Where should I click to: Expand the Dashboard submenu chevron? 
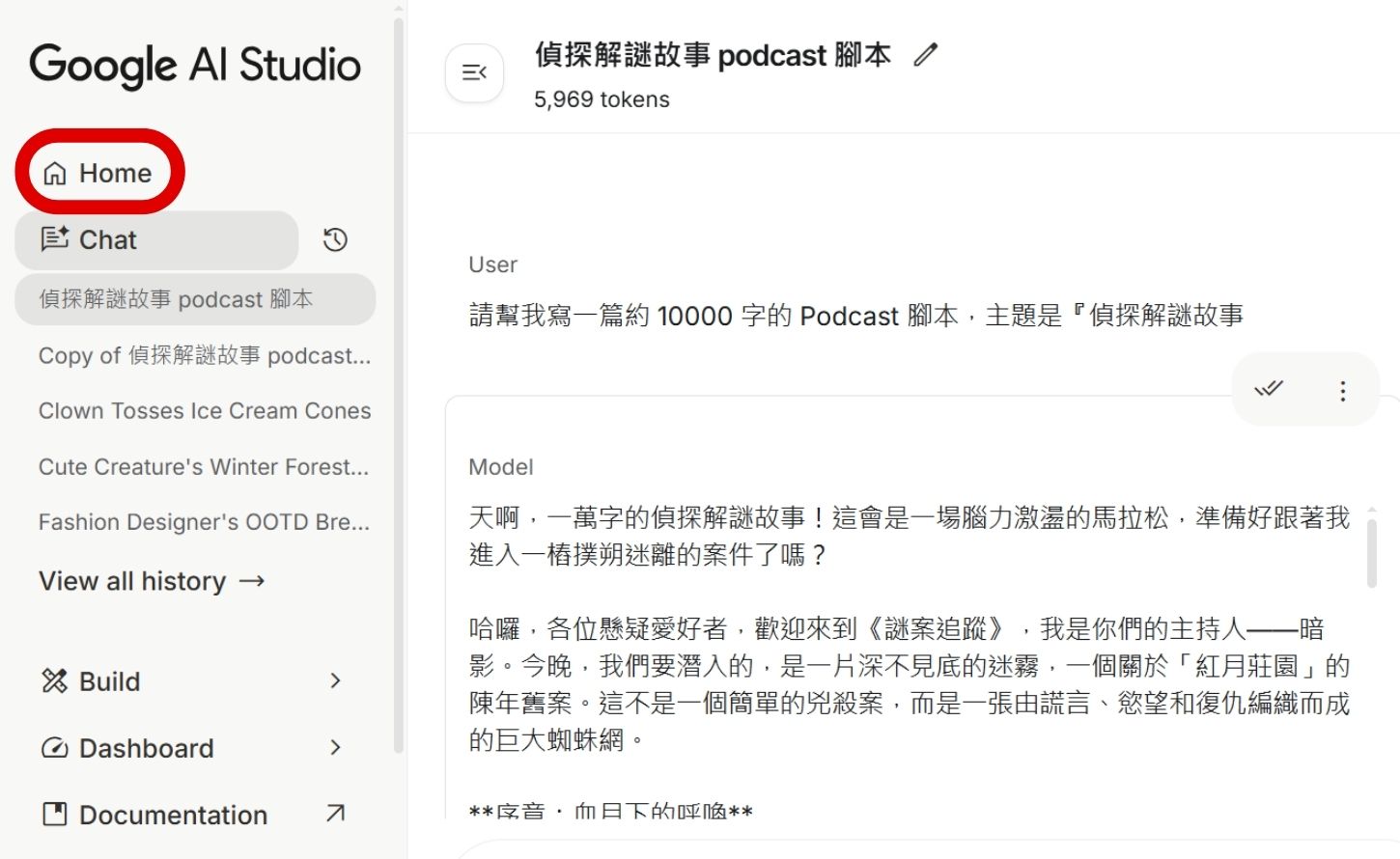click(x=335, y=748)
